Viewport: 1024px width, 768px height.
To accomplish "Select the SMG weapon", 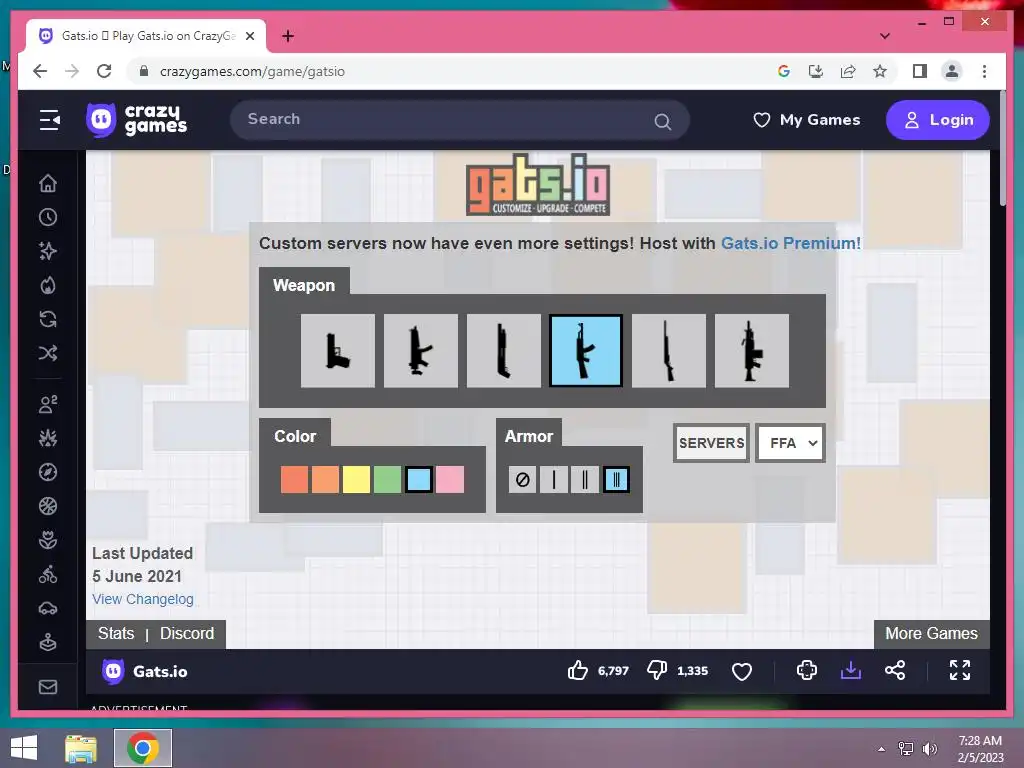I will tap(421, 351).
